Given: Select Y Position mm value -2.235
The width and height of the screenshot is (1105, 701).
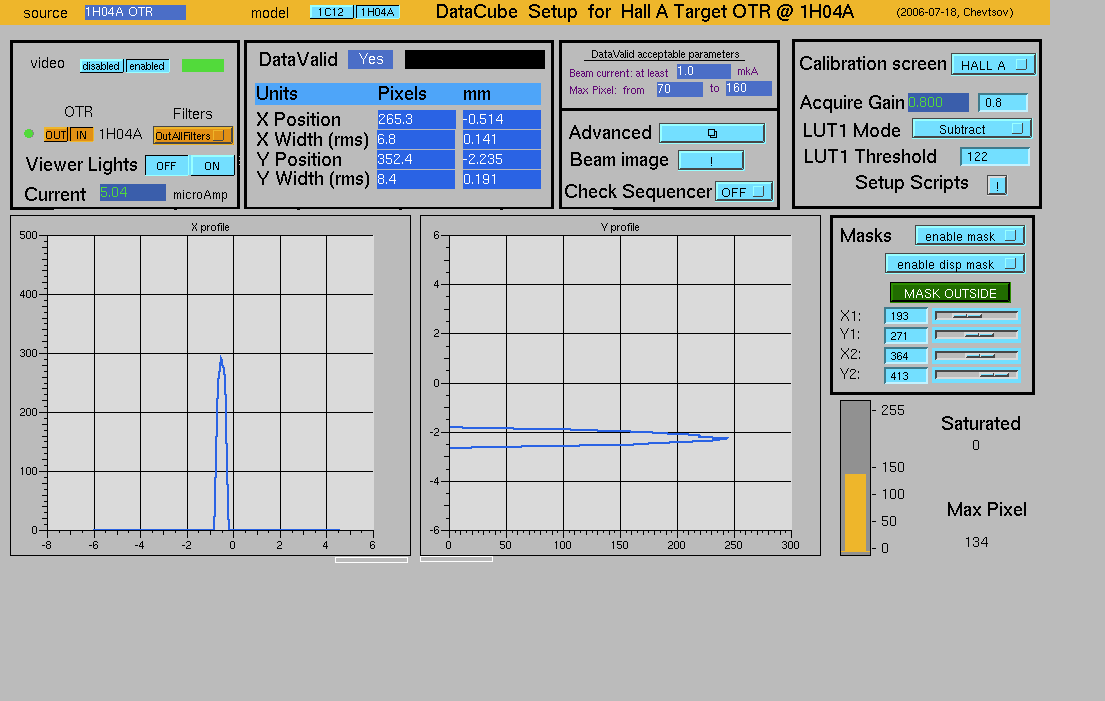Looking at the screenshot, I should (x=501, y=159).
